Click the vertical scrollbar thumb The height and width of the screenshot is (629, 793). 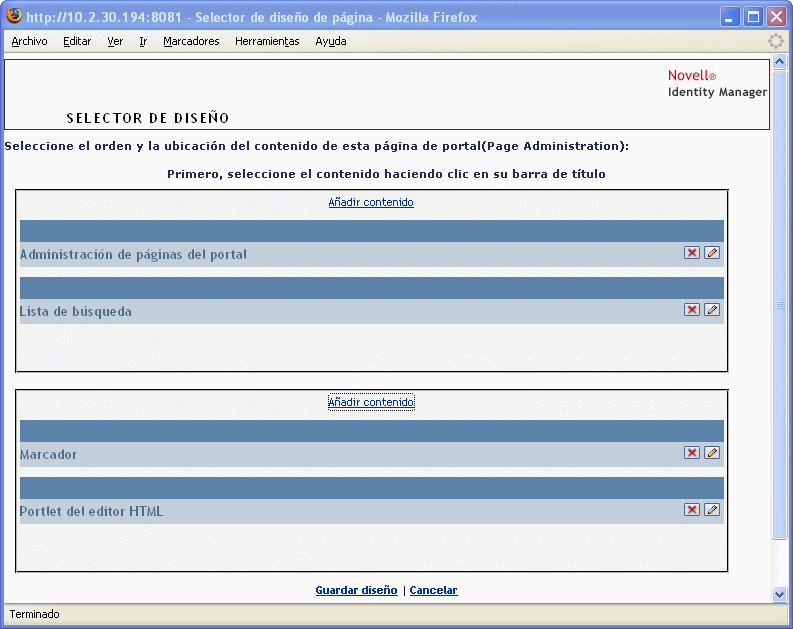coord(779,305)
